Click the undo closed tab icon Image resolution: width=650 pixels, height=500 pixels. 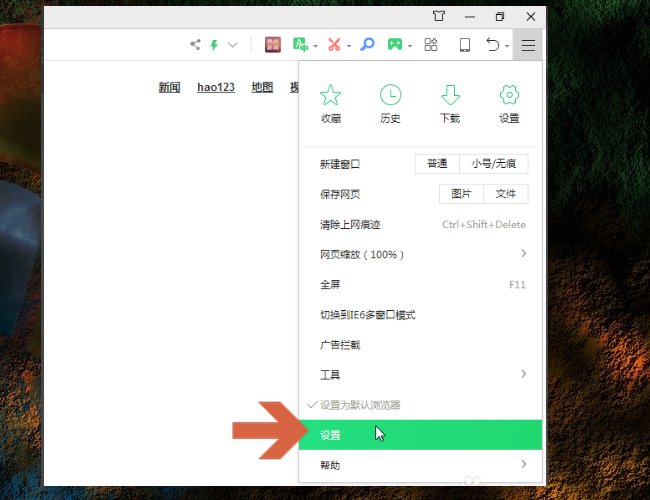coord(492,44)
